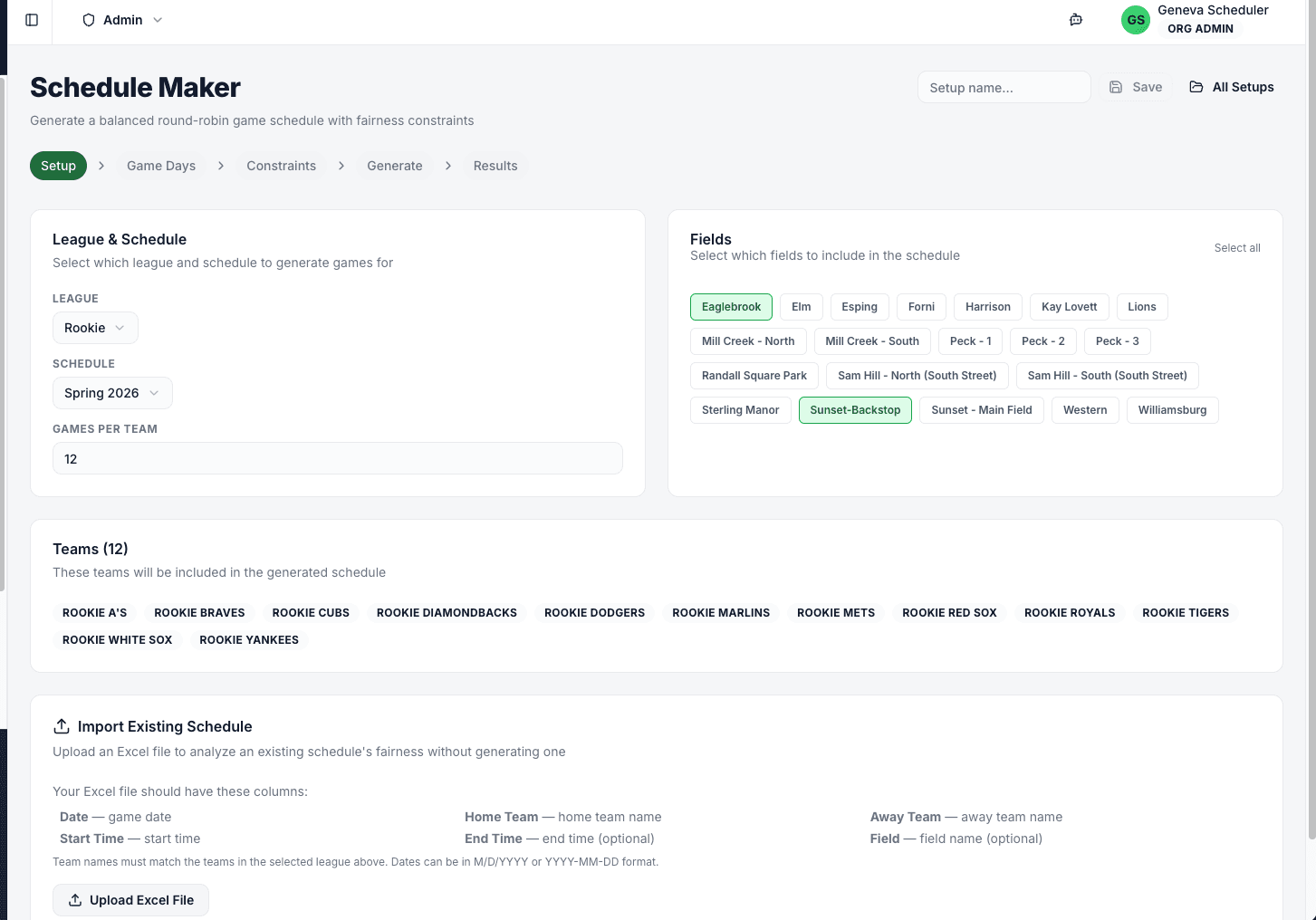Viewport: 1316px width, 920px height.
Task: Click the ROOKIE CUBS team badge
Action: [311, 613]
